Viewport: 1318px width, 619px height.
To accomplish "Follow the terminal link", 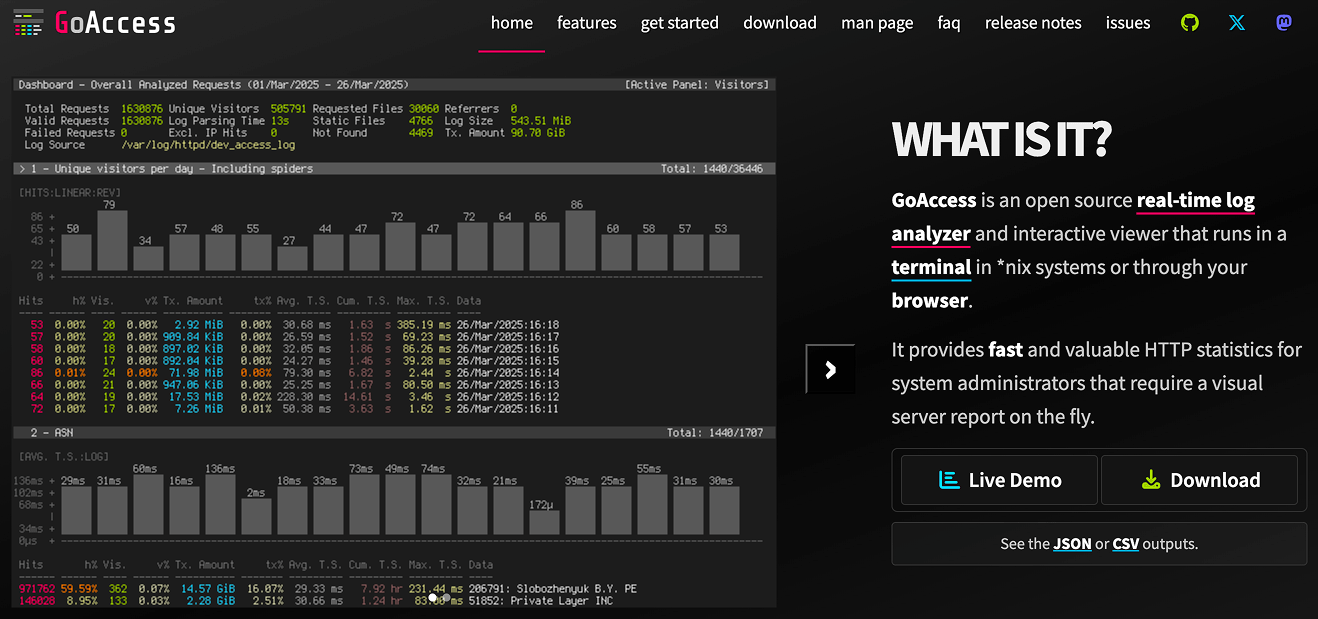I will pos(931,267).
